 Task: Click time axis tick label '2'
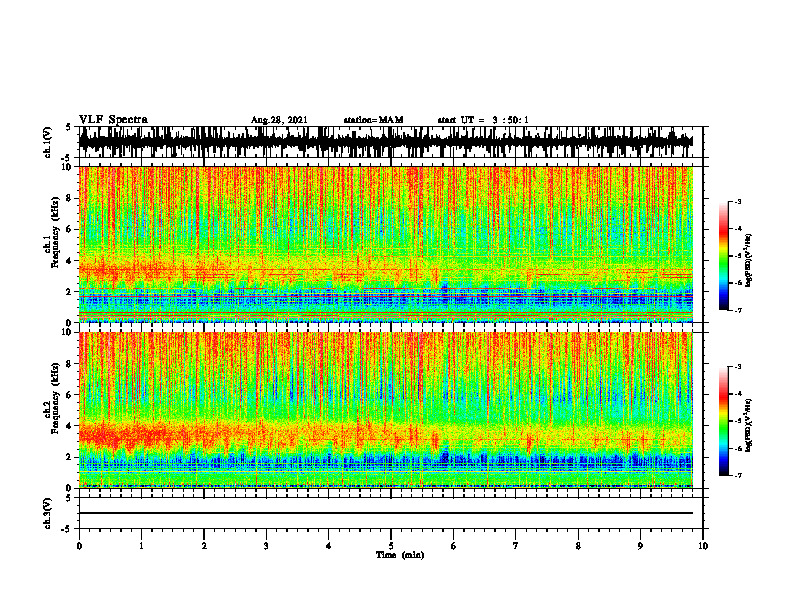pyautogui.click(x=204, y=546)
